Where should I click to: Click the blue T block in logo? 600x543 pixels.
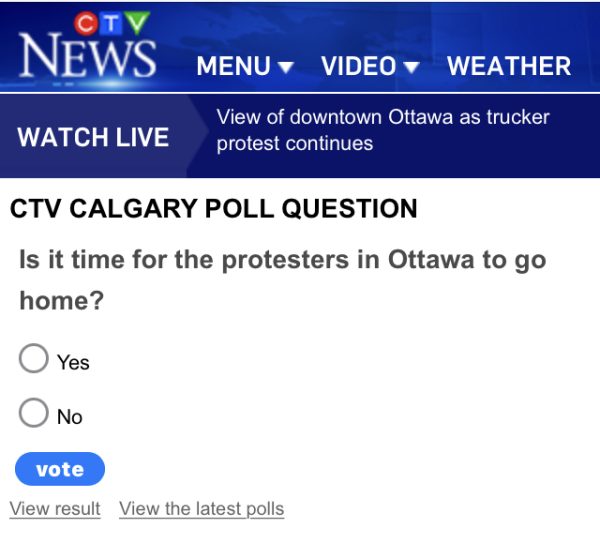[111, 23]
